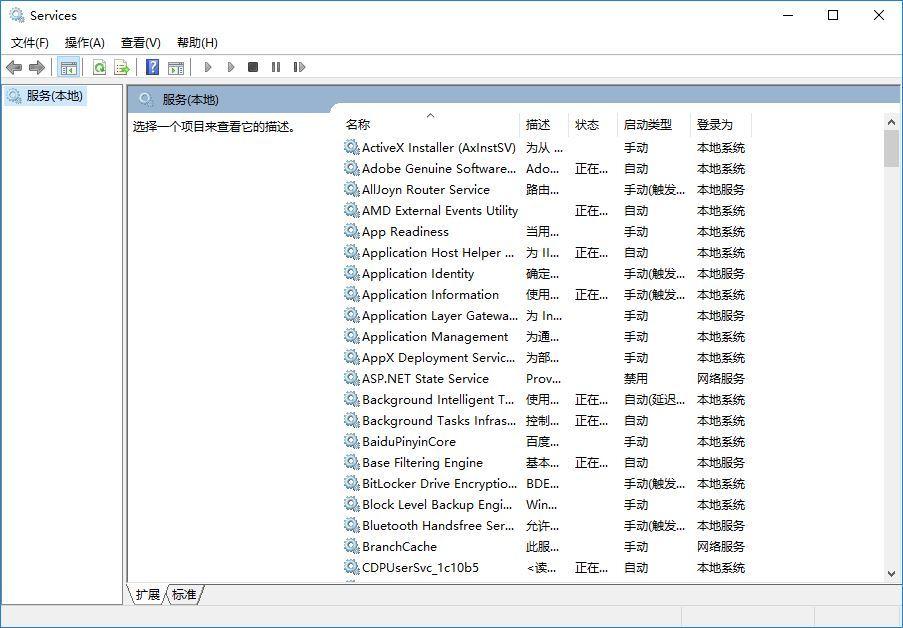
Task: Click gear icon beside ASP.NET State Service
Action: pos(352,378)
